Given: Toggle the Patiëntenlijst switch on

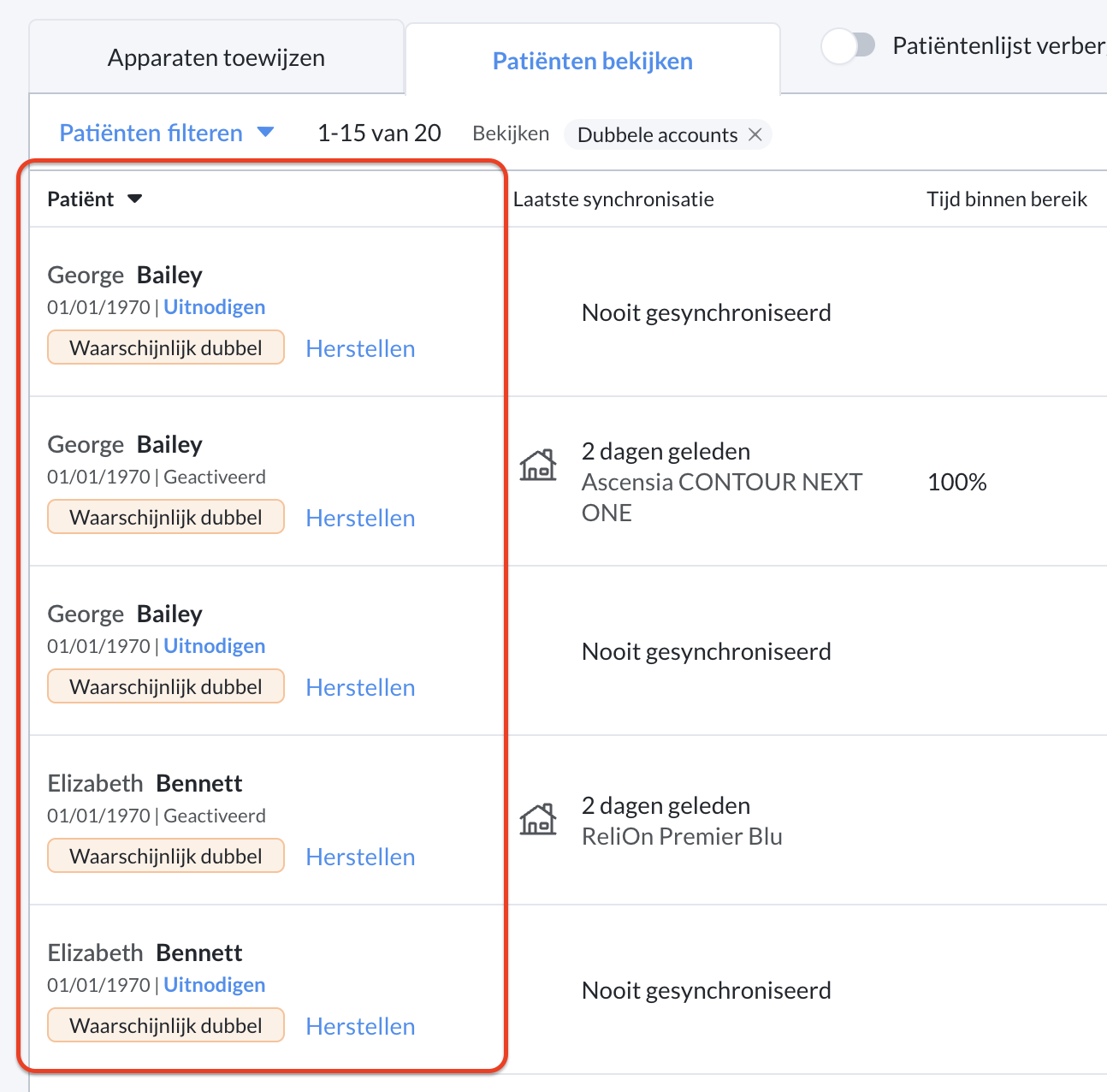Looking at the screenshot, I should pyautogui.click(x=849, y=45).
